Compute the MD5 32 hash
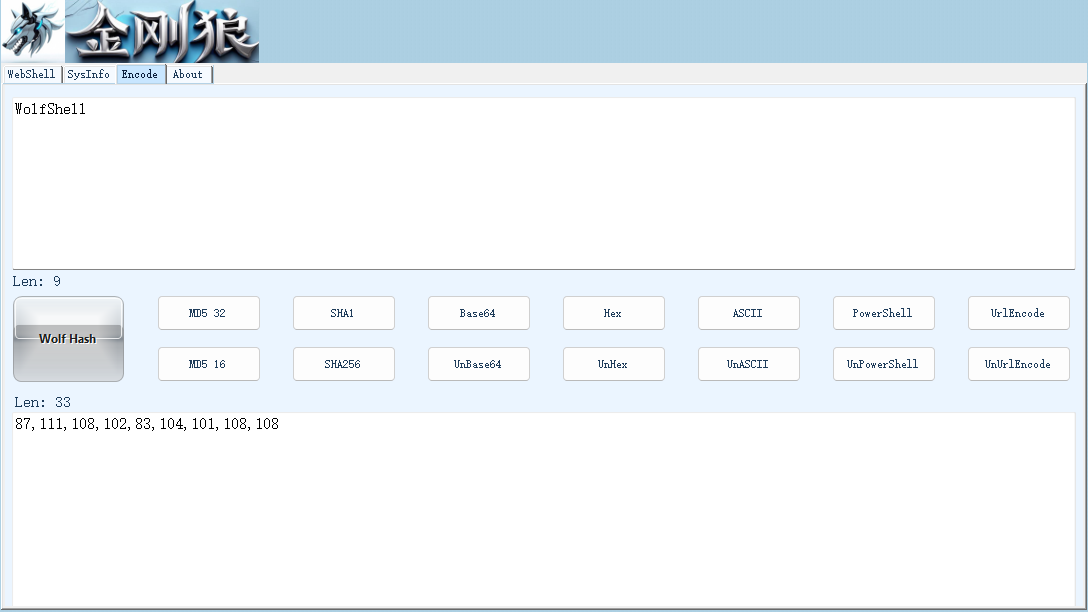 209,313
